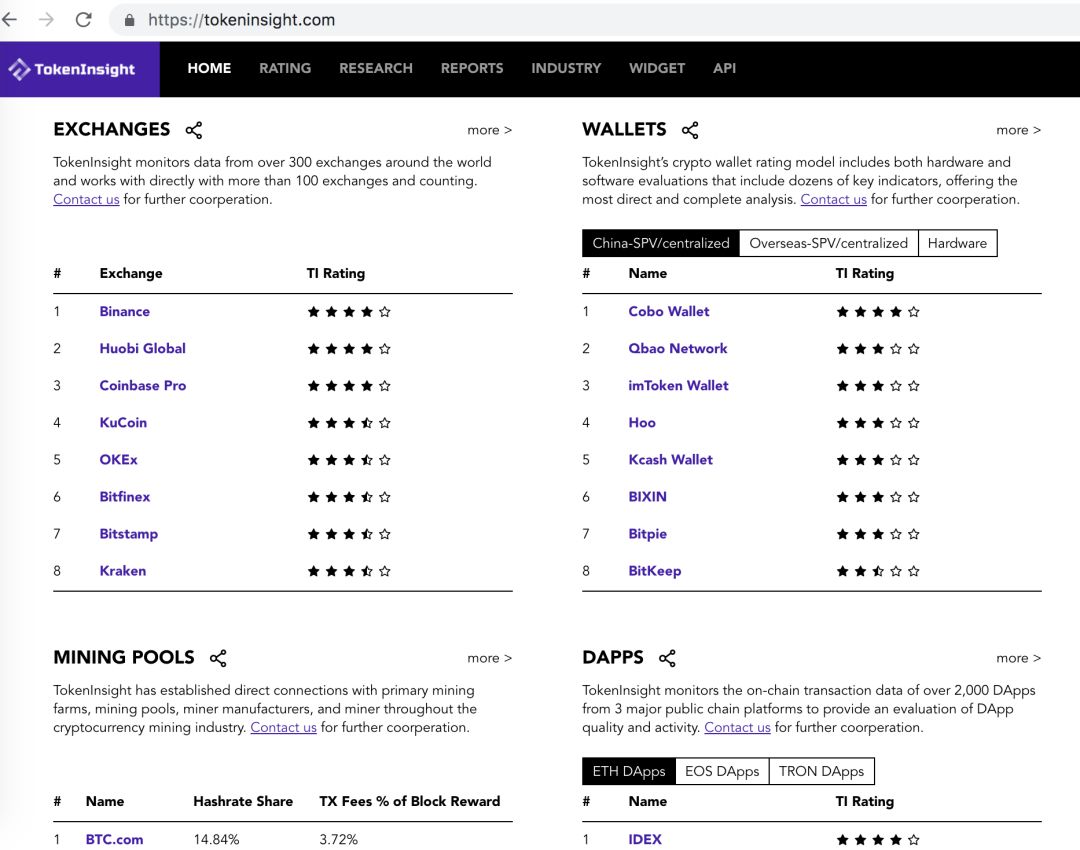Click TI Rating header in Exchanges table
The image size is (1080, 850).
335,273
